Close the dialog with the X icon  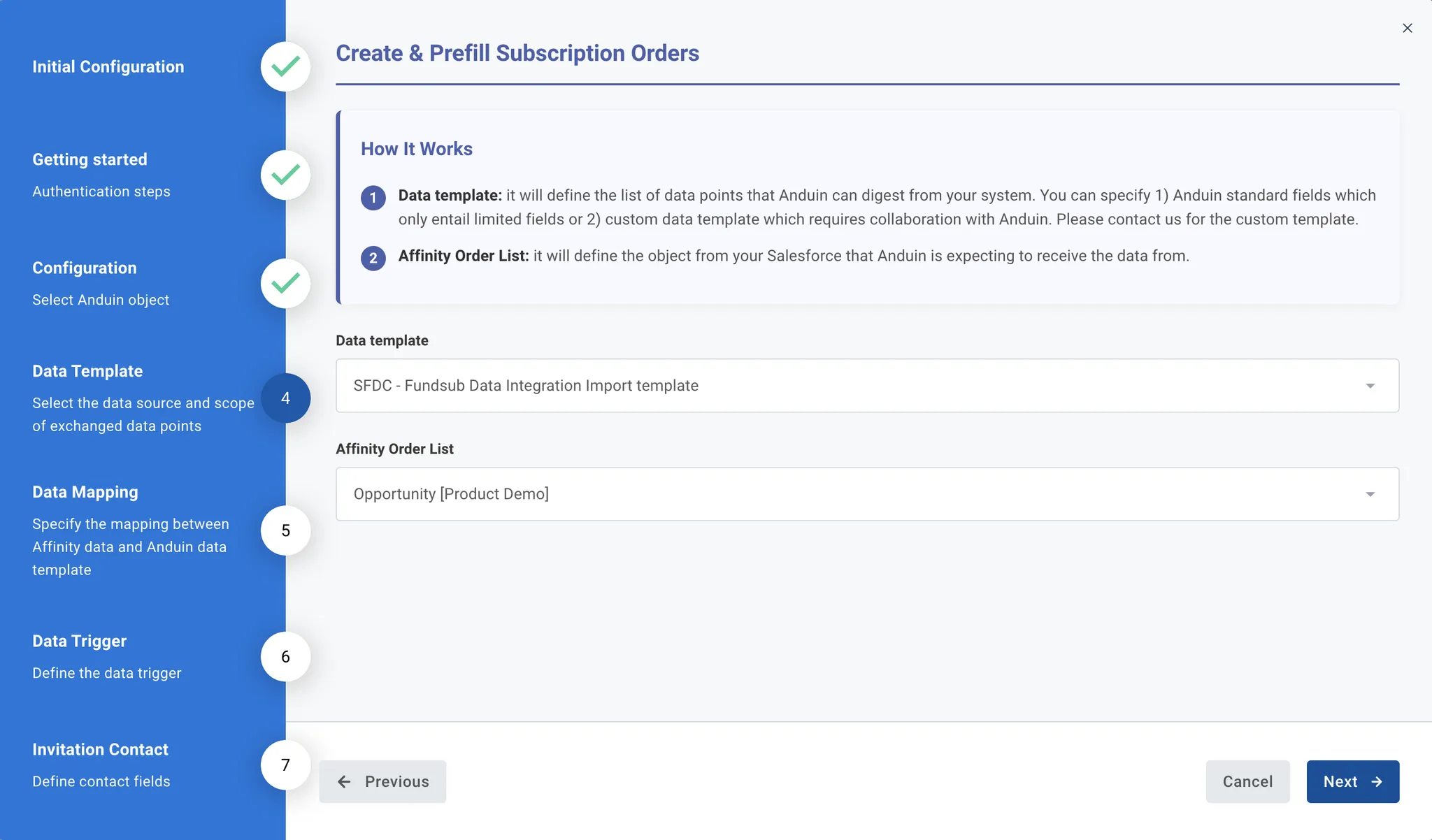click(x=1407, y=28)
